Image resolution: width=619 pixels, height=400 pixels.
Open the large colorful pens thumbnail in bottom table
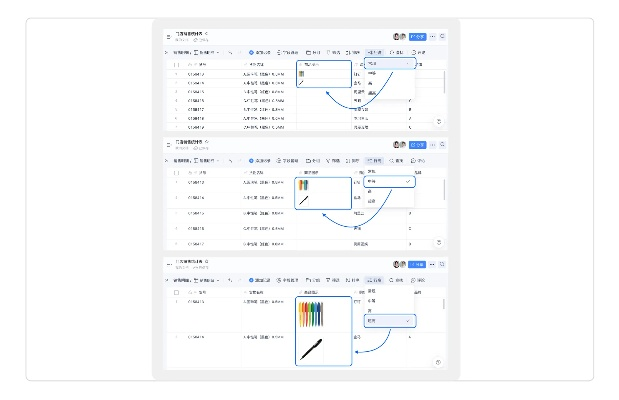313,315
